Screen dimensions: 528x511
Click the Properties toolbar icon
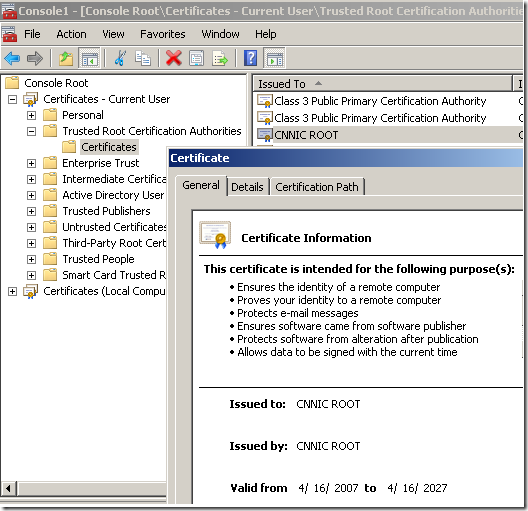(x=196, y=59)
